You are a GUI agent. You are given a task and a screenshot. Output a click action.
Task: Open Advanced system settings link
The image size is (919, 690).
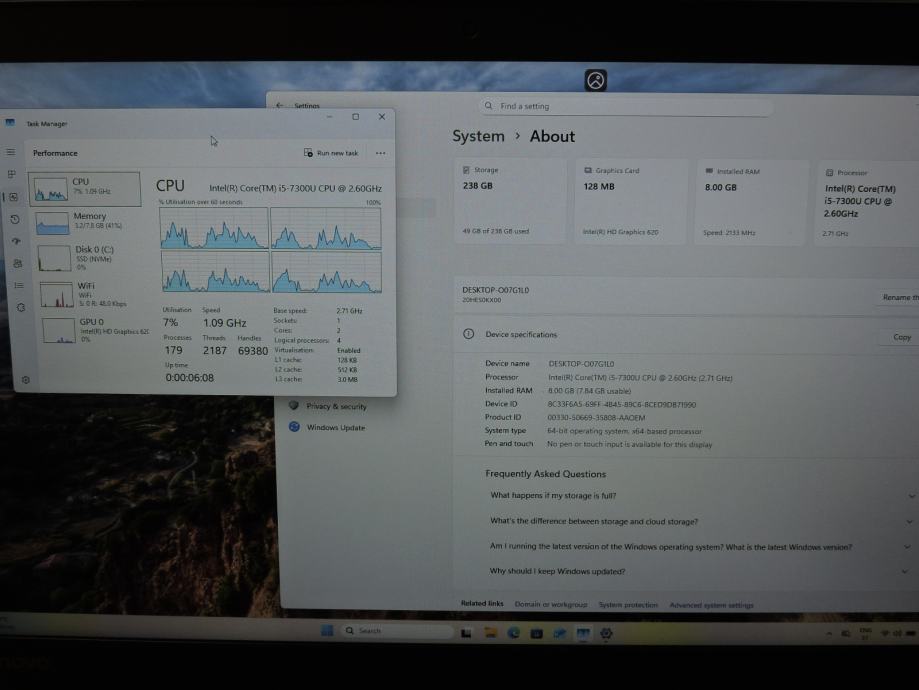(x=712, y=605)
